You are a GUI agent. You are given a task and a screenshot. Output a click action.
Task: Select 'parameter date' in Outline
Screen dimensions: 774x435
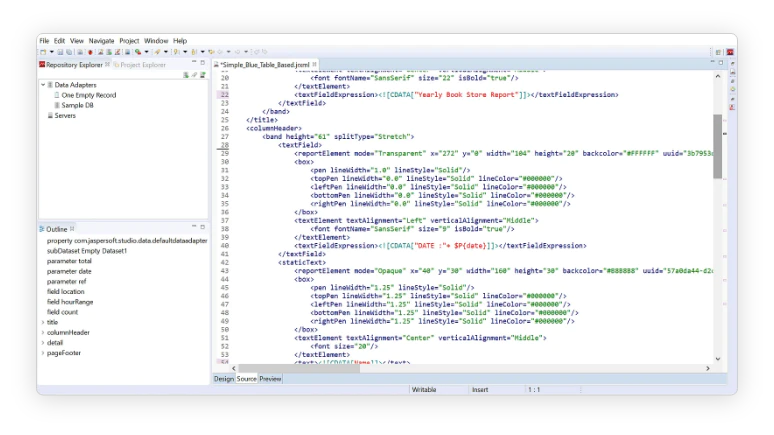[x=69, y=272]
